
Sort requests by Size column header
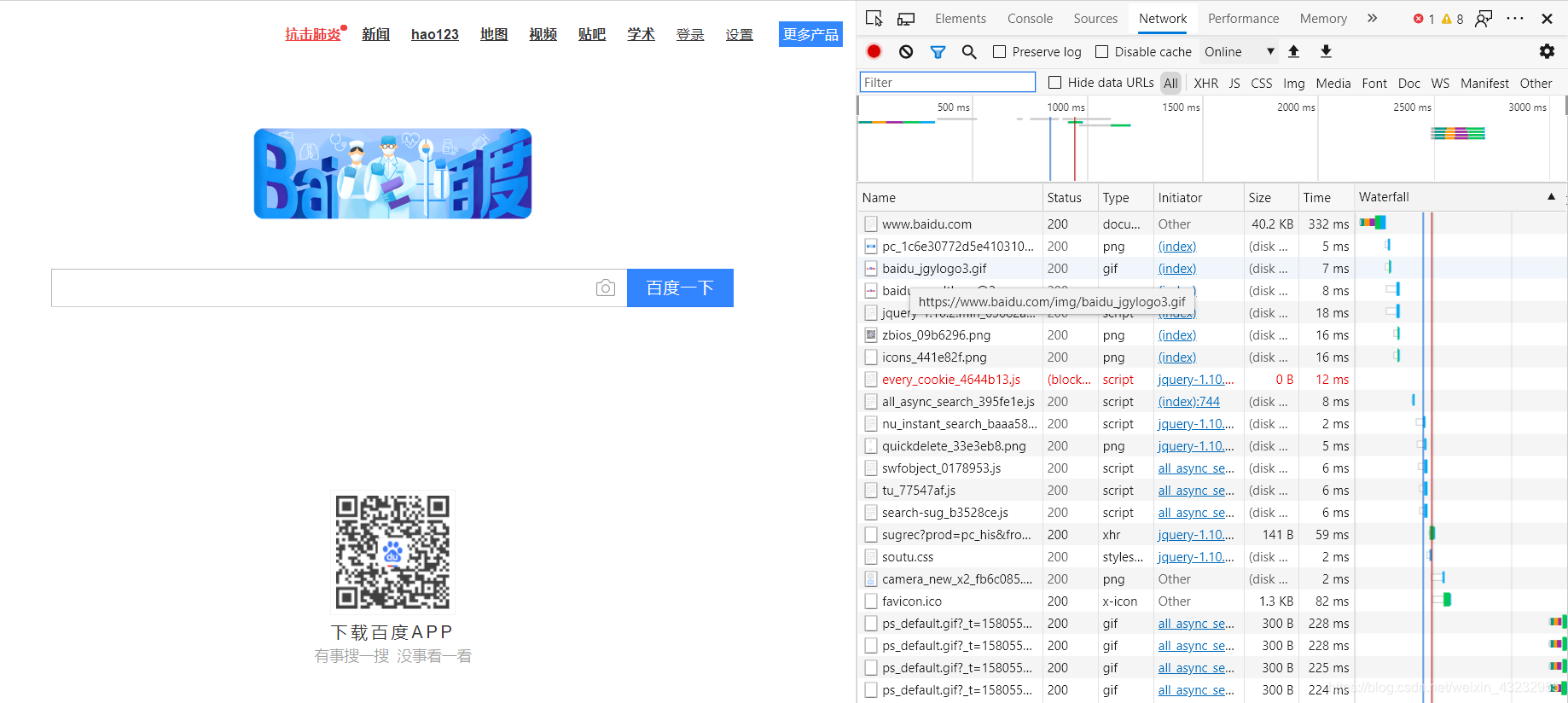point(1271,197)
